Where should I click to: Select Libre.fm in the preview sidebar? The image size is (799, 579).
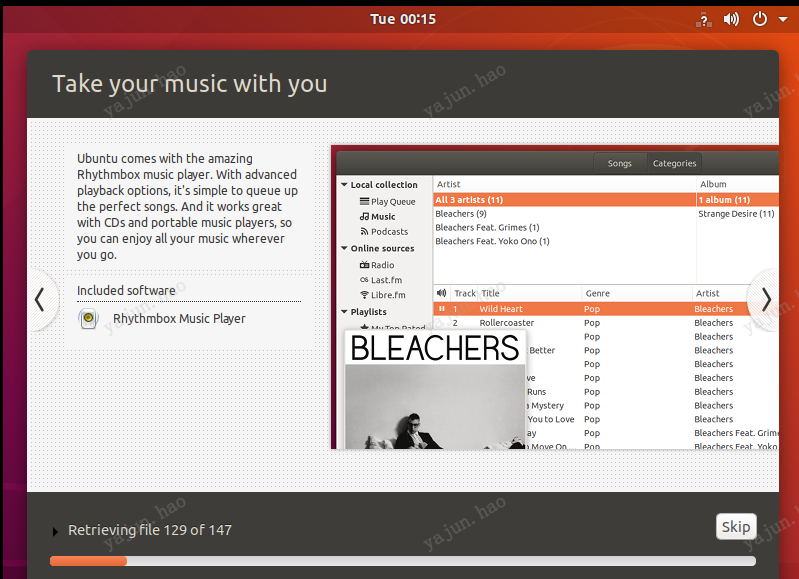383,295
